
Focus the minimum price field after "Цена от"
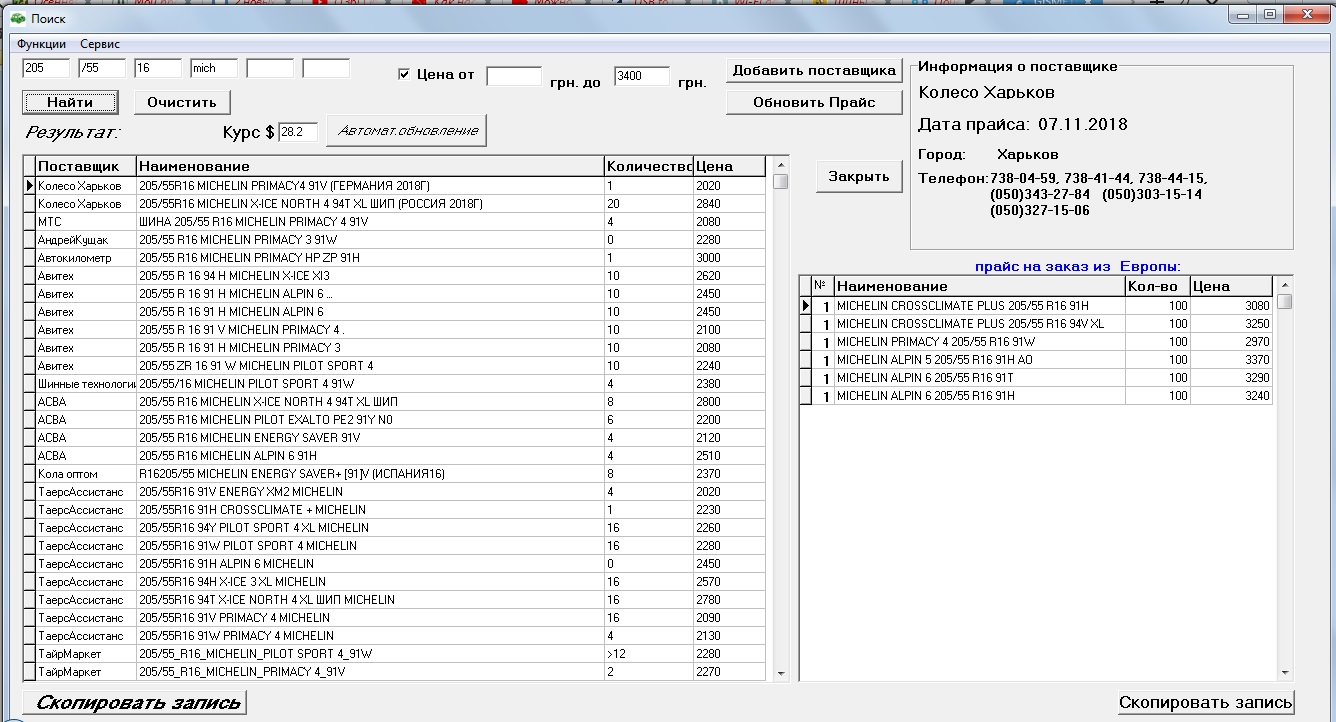514,77
